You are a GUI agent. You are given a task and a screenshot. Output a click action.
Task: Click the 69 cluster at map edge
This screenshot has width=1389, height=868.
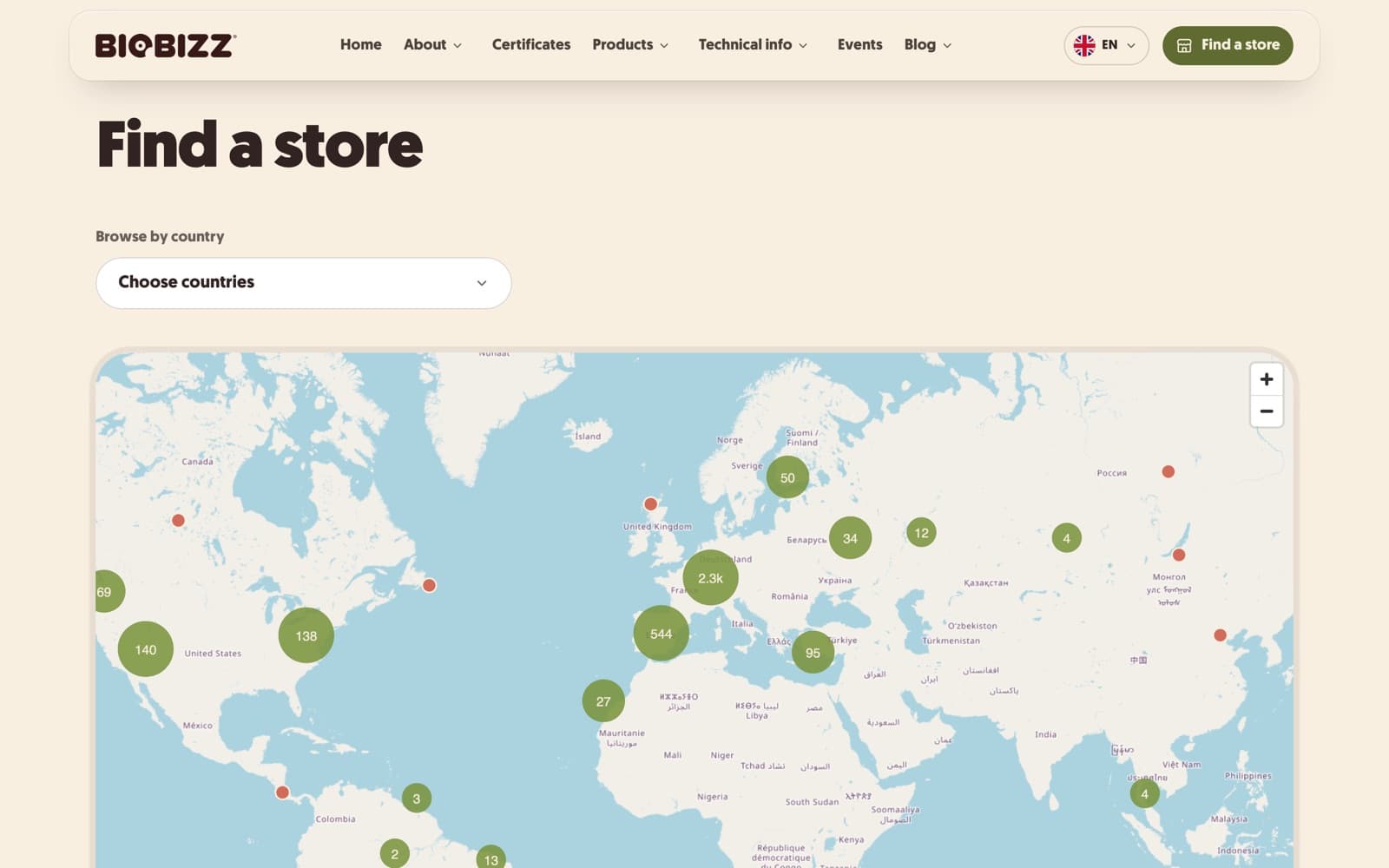[109, 592]
